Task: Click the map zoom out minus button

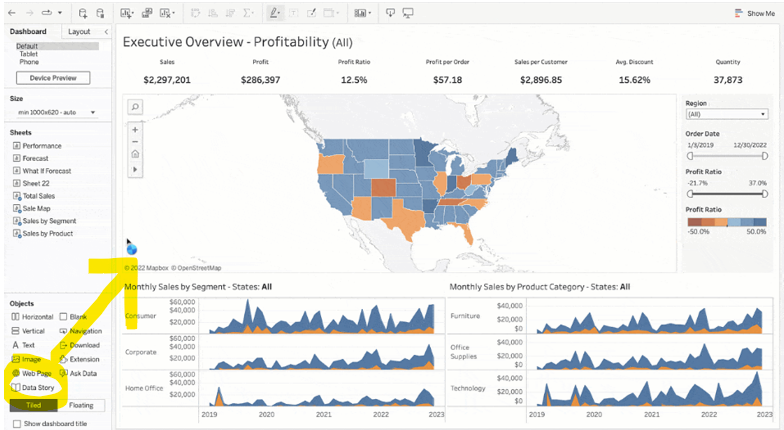Action: (135, 142)
